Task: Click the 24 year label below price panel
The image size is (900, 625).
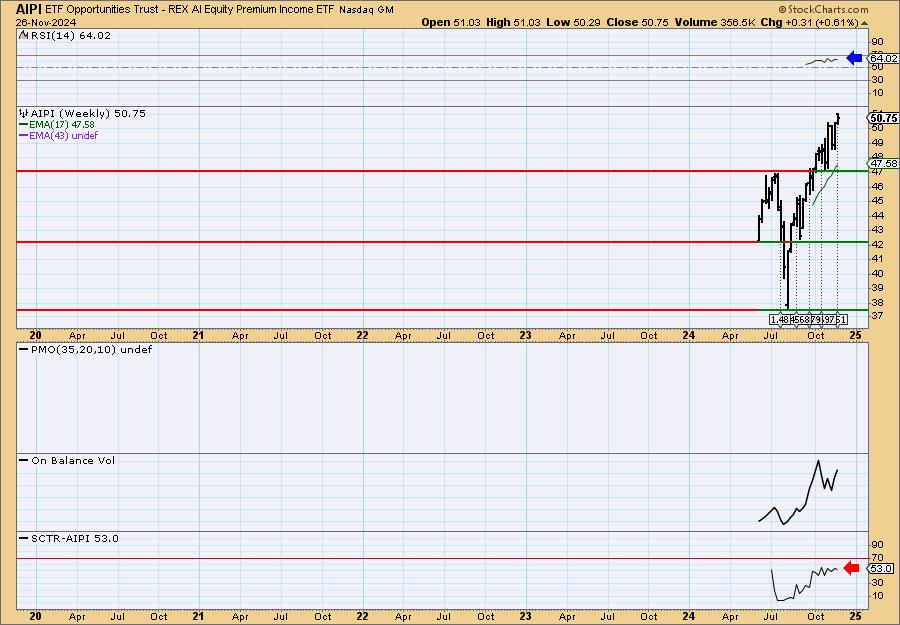Action: click(689, 335)
